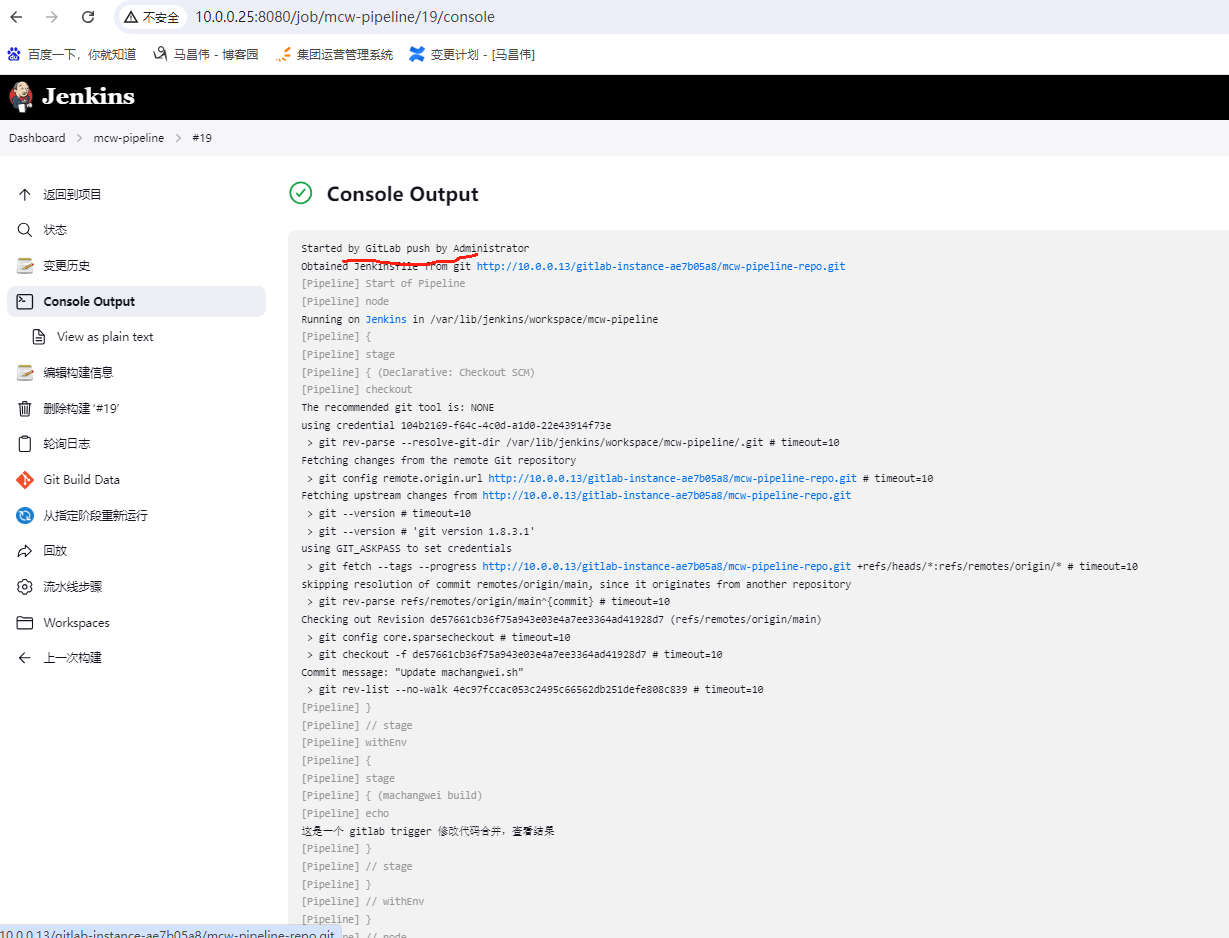
Task: Click the 状态 magnifier icon
Action: (x=25, y=230)
